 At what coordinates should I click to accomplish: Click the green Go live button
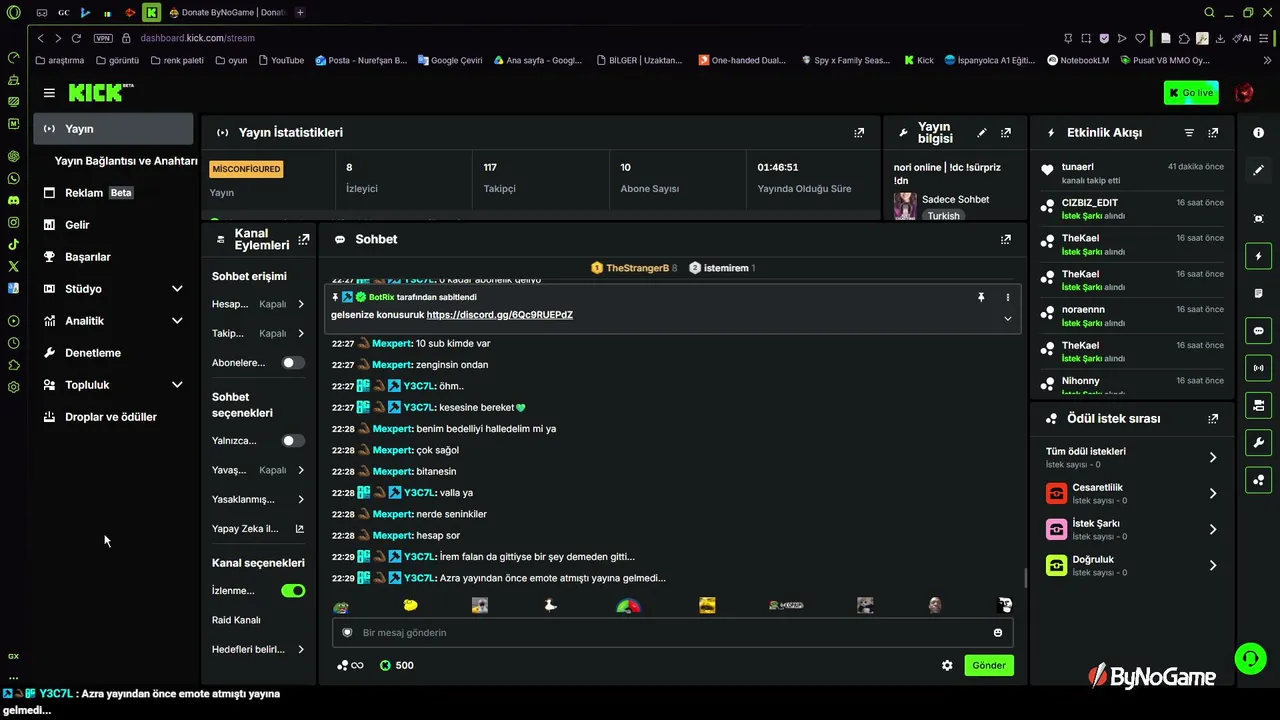tap(1191, 93)
